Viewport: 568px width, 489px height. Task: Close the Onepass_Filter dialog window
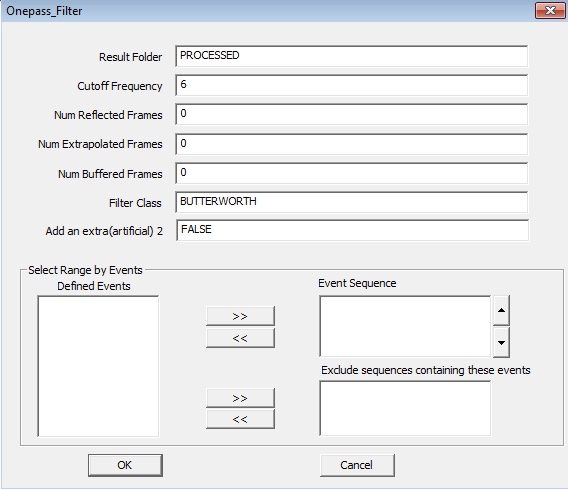coord(550,11)
